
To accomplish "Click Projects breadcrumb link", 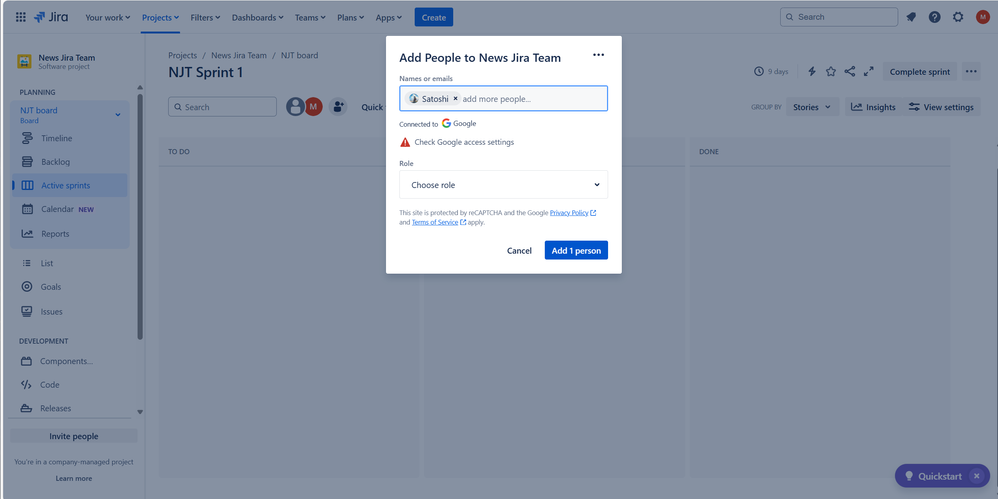I will tap(183, 55).
